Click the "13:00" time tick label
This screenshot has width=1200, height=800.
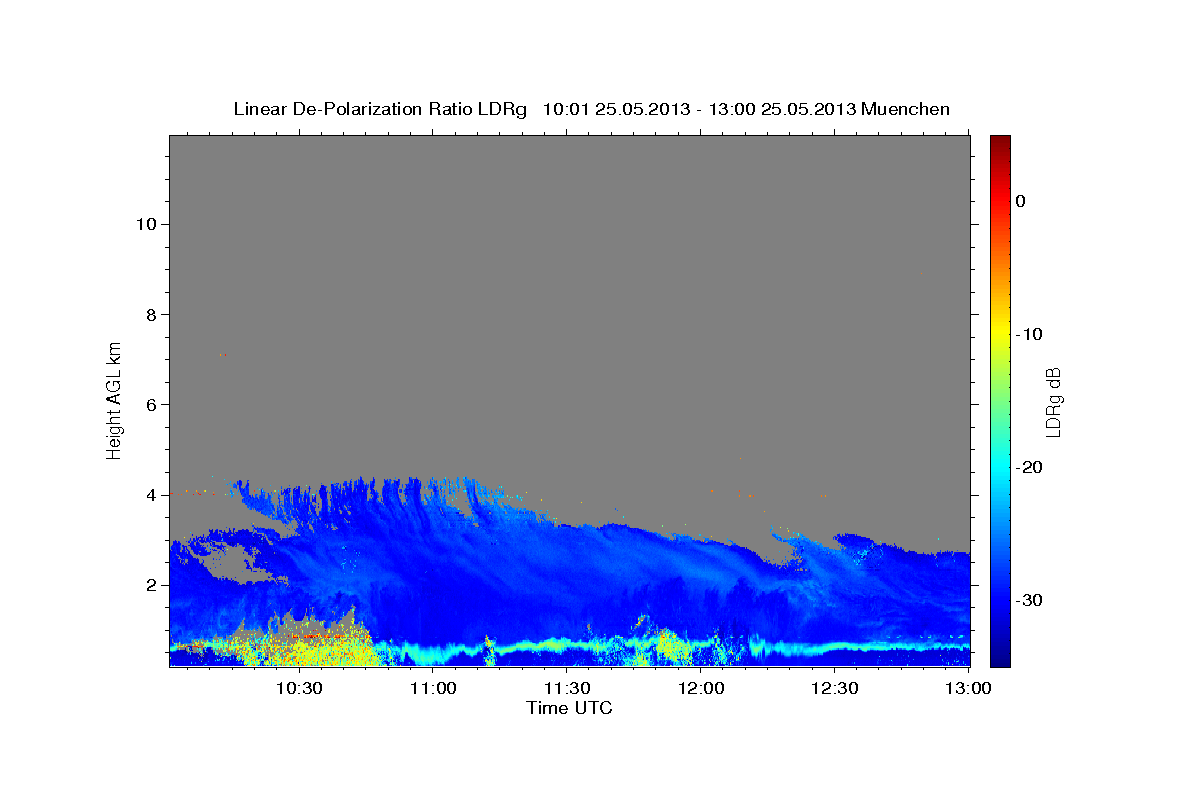click(x=969, y=689)
